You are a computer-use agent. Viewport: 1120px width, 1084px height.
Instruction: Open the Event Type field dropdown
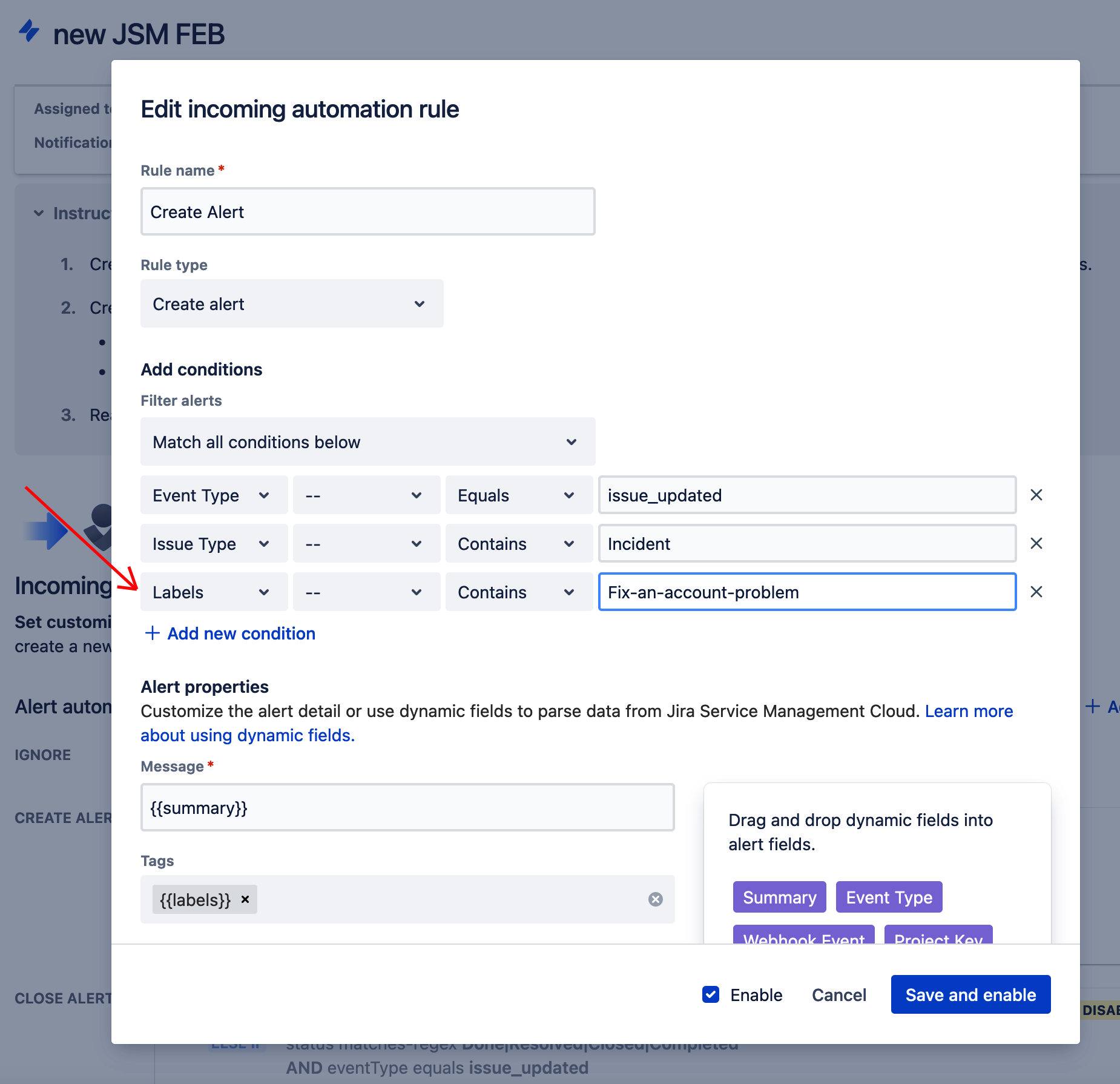(x=214, y=495)
